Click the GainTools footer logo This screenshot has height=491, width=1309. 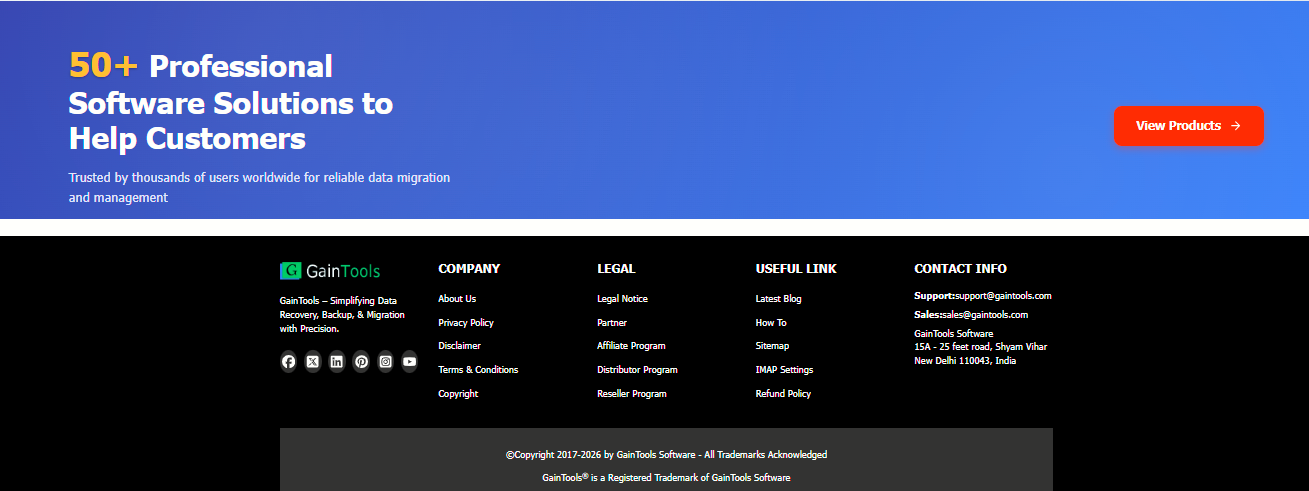pyautogui.click(x=330, y=271)
